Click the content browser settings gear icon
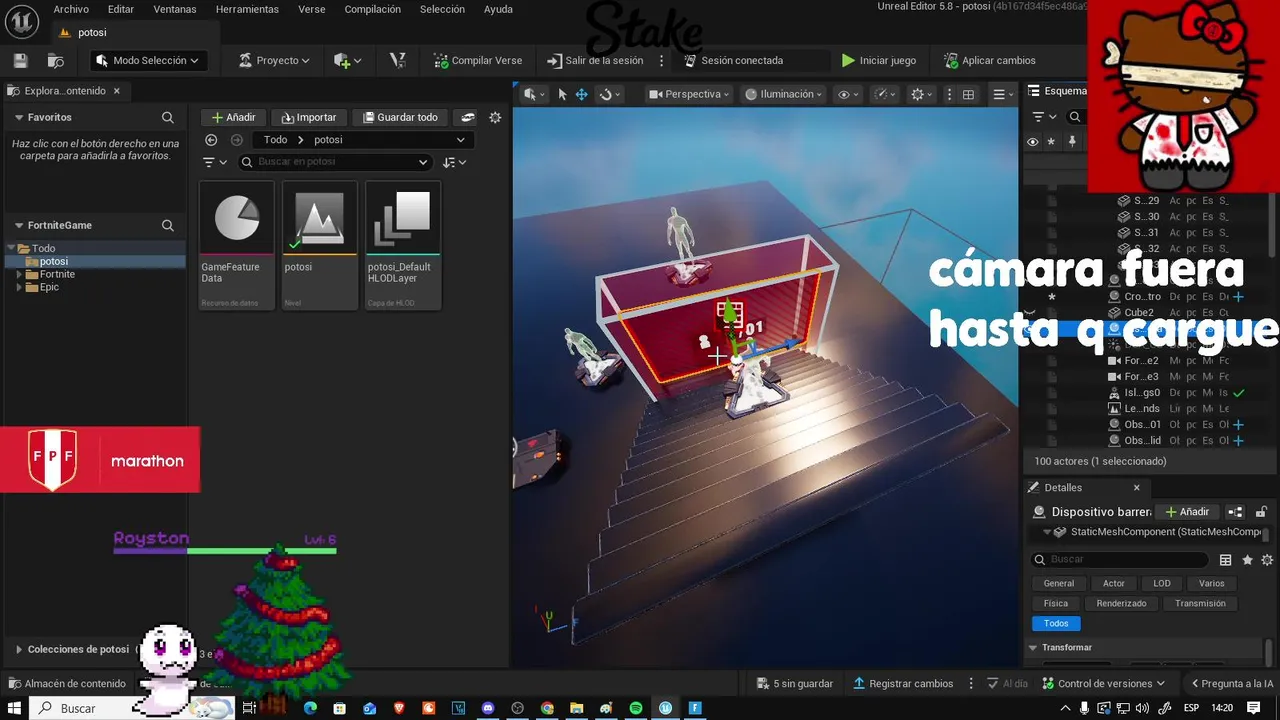 (495, 117)
